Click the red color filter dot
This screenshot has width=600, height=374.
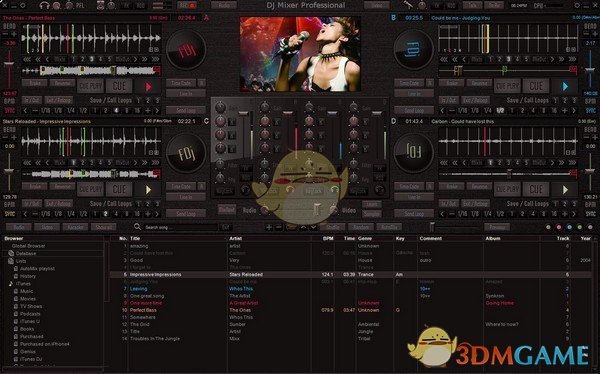click(x=559, y=227)
